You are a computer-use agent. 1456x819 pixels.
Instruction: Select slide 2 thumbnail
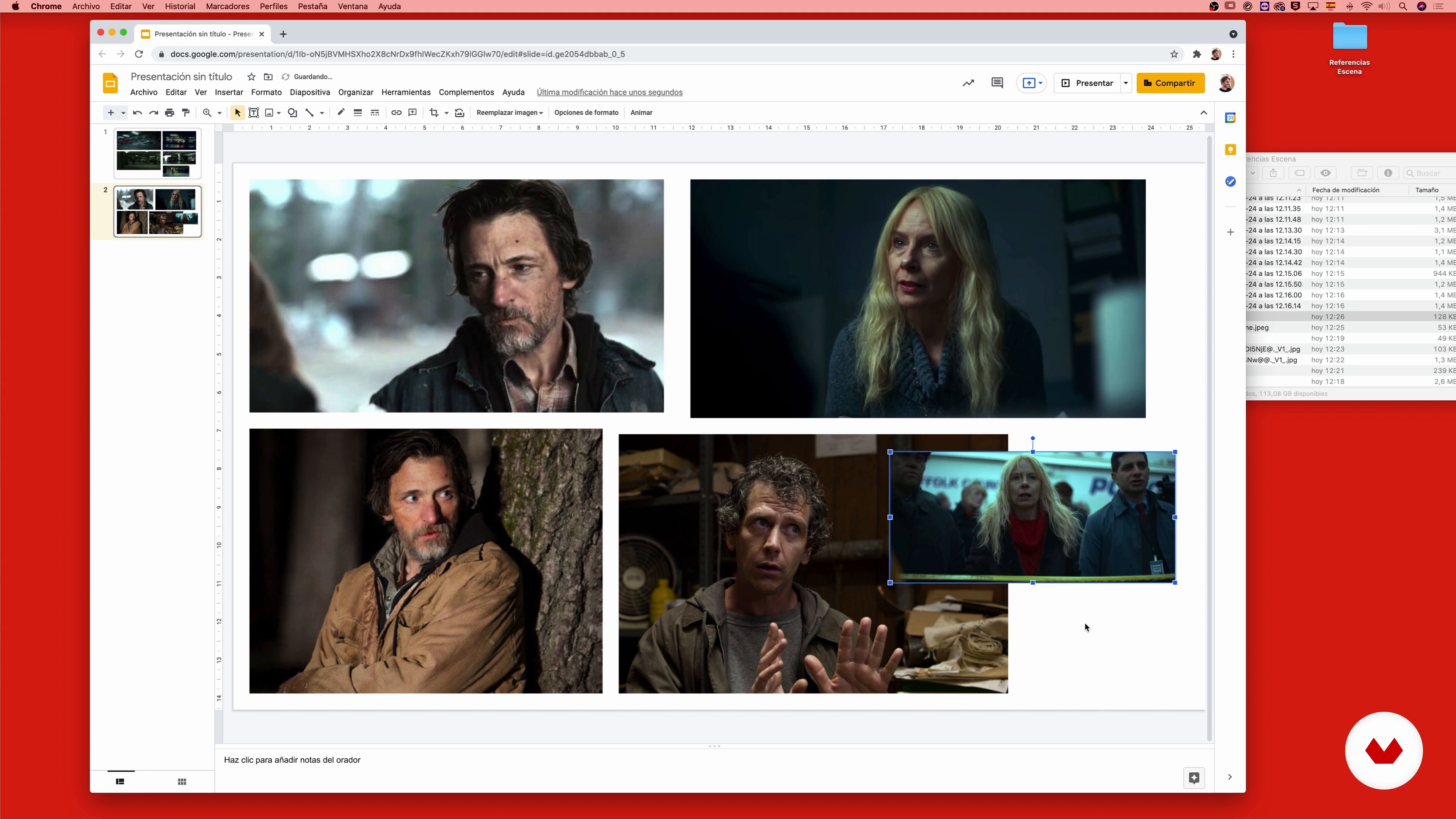pos(157,212)
